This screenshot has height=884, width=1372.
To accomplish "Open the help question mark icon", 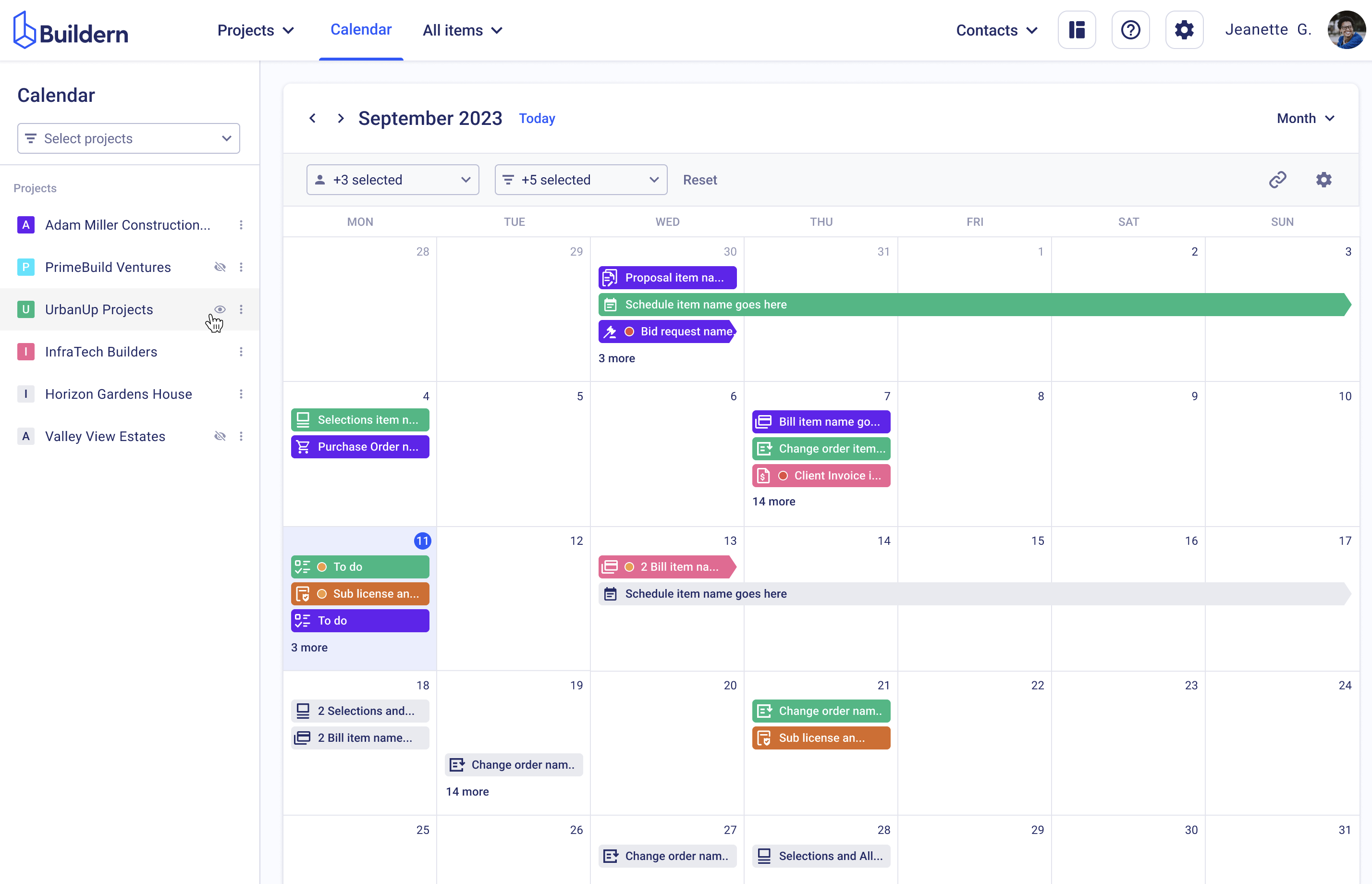I will 1130,30.
